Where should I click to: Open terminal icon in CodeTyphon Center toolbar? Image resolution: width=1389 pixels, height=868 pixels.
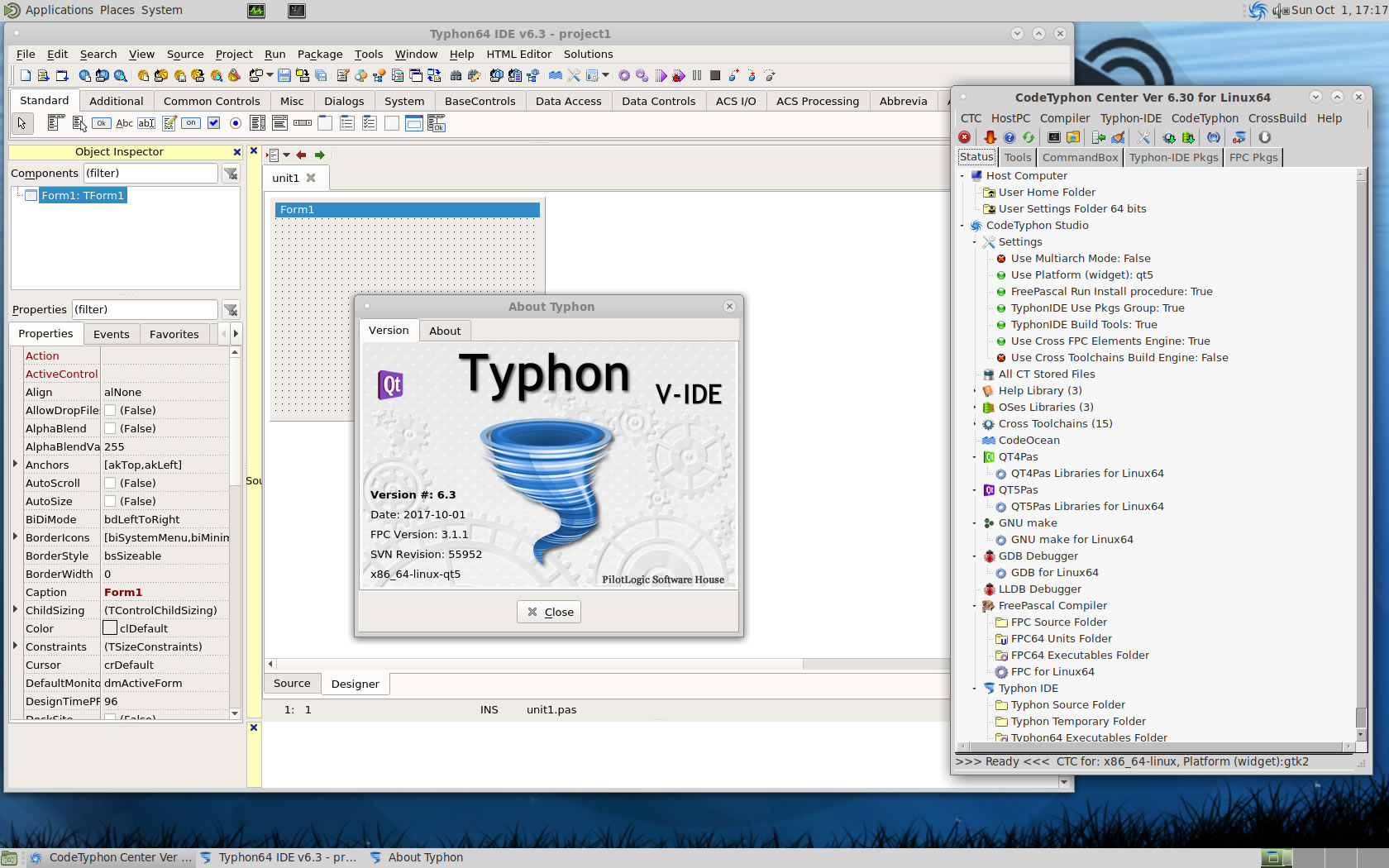click(x=1054, y=137)
